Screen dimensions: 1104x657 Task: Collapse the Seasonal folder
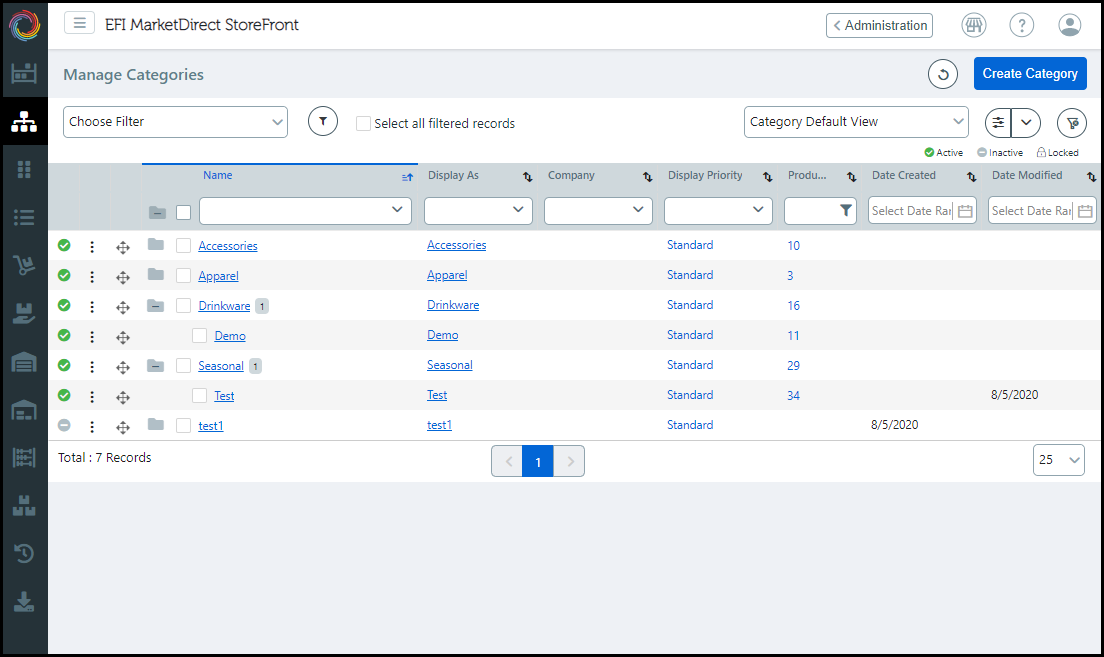coord(156,365)
